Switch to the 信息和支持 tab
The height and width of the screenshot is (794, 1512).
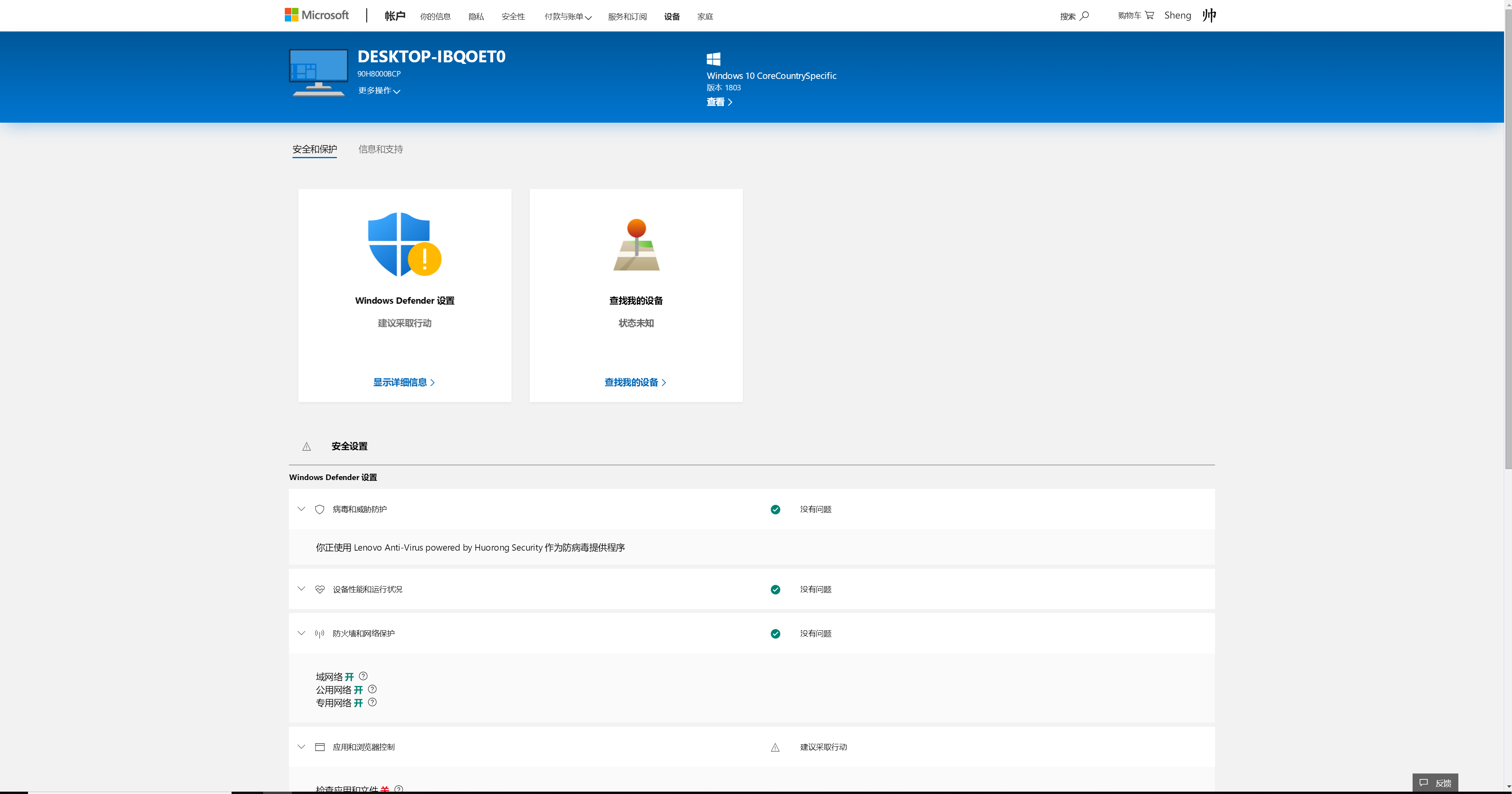click(x=380, y=149)
